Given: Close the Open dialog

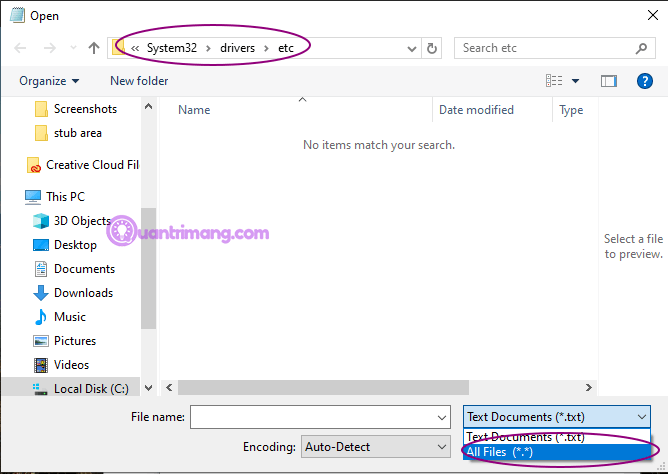Looking at the screenshot, I should tap(652, 15).
